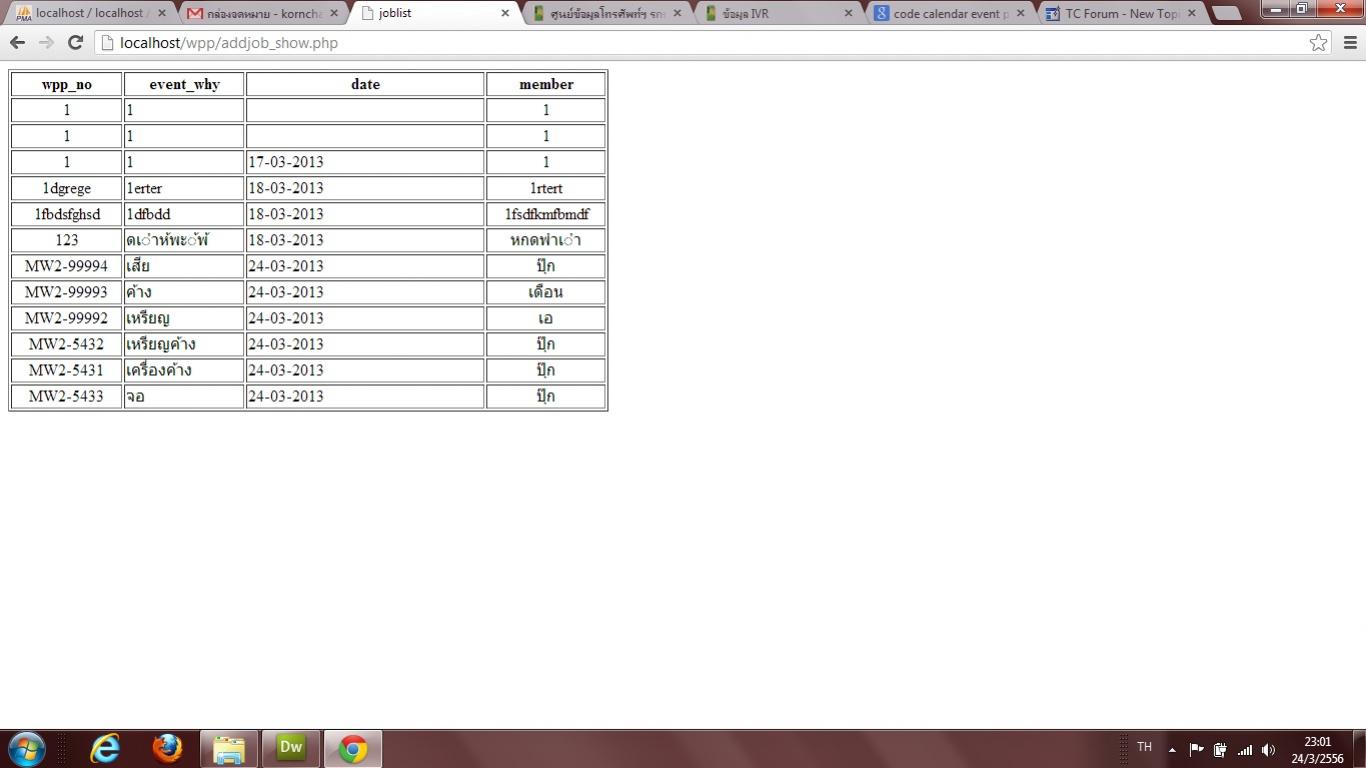The height and width of the screenshot is (768, 1366).
Task: Select the cell MW2-99993
Action: (67, 292)
